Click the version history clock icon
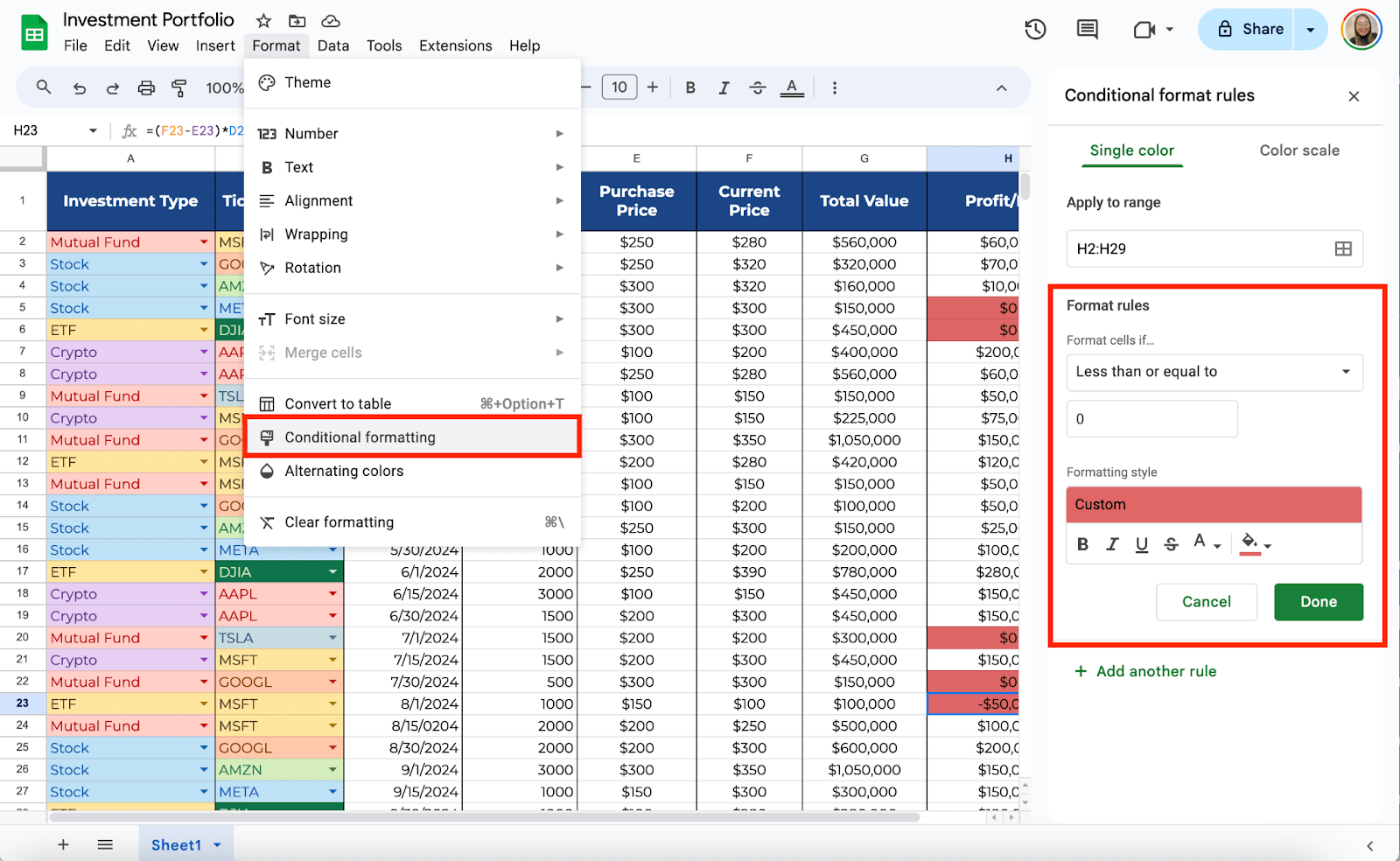 (x=1035, y=30)
